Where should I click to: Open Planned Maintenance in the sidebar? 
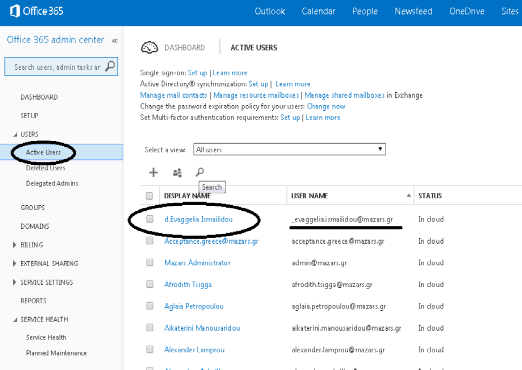point(56,353)
